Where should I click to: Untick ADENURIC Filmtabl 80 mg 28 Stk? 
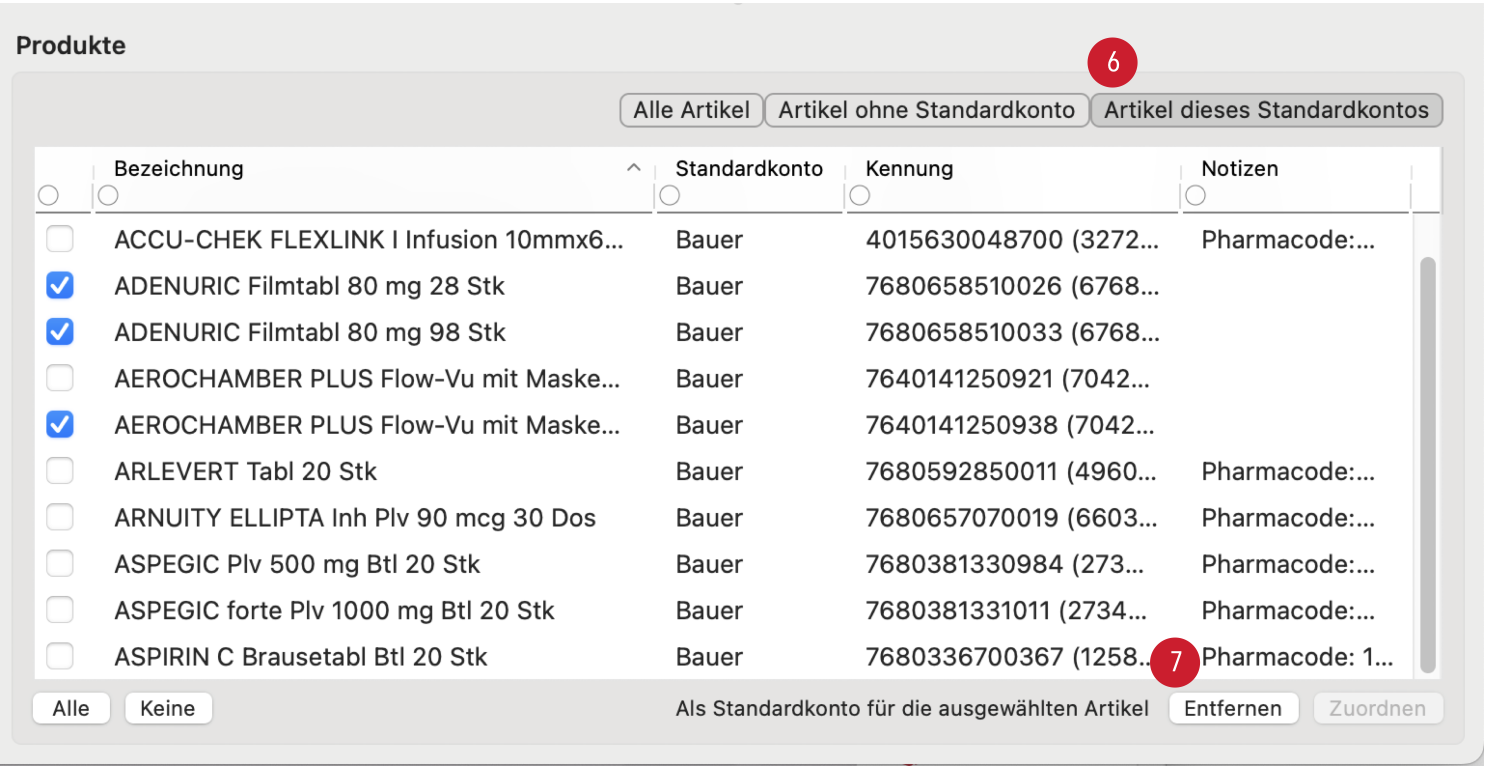[60, 286]
